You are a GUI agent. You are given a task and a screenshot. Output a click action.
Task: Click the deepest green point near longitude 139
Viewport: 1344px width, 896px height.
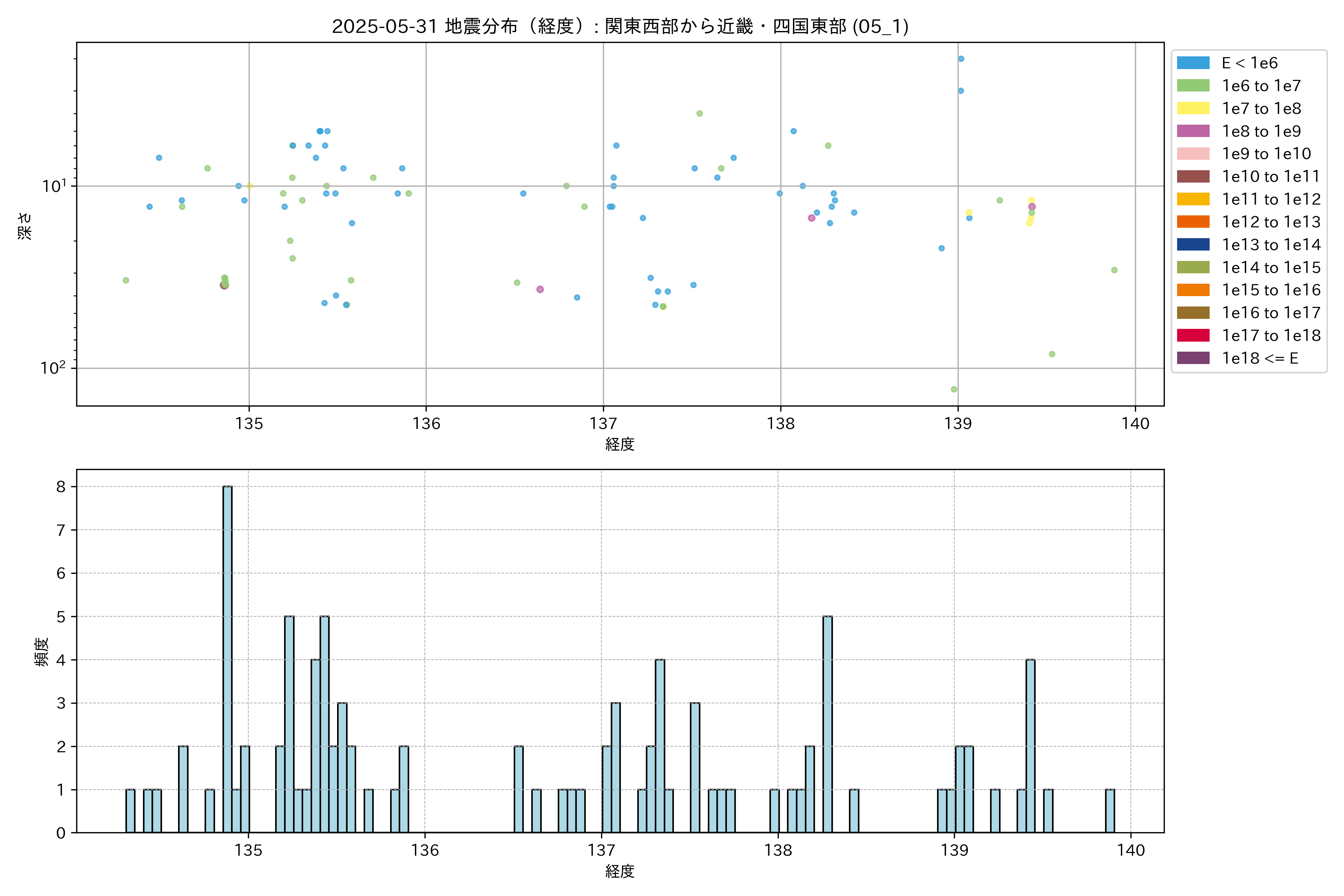954,390
